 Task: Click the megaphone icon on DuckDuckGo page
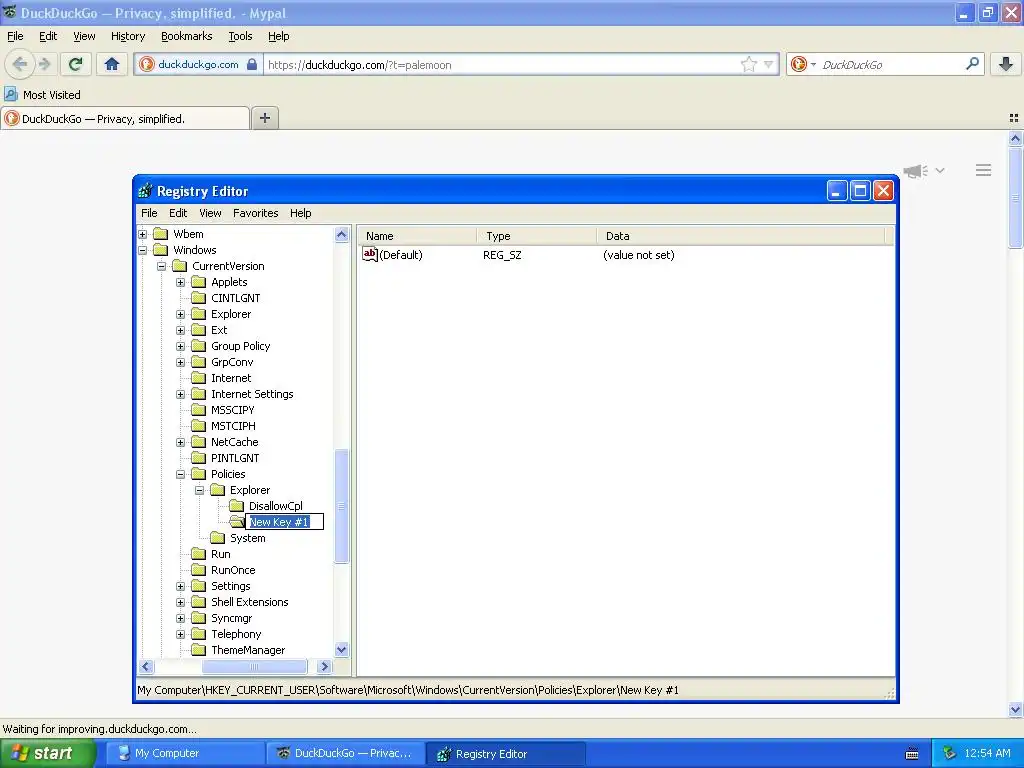(x=915, y=171)
